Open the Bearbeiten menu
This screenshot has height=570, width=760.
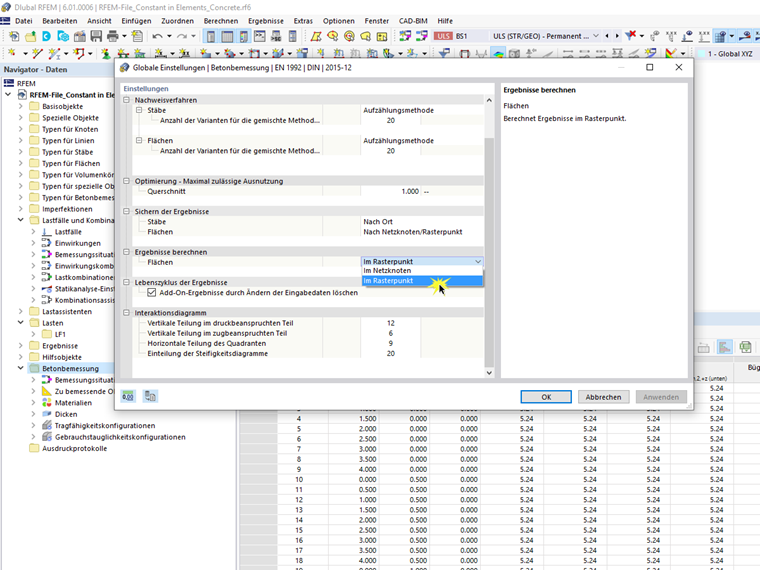tap(60, 21)
